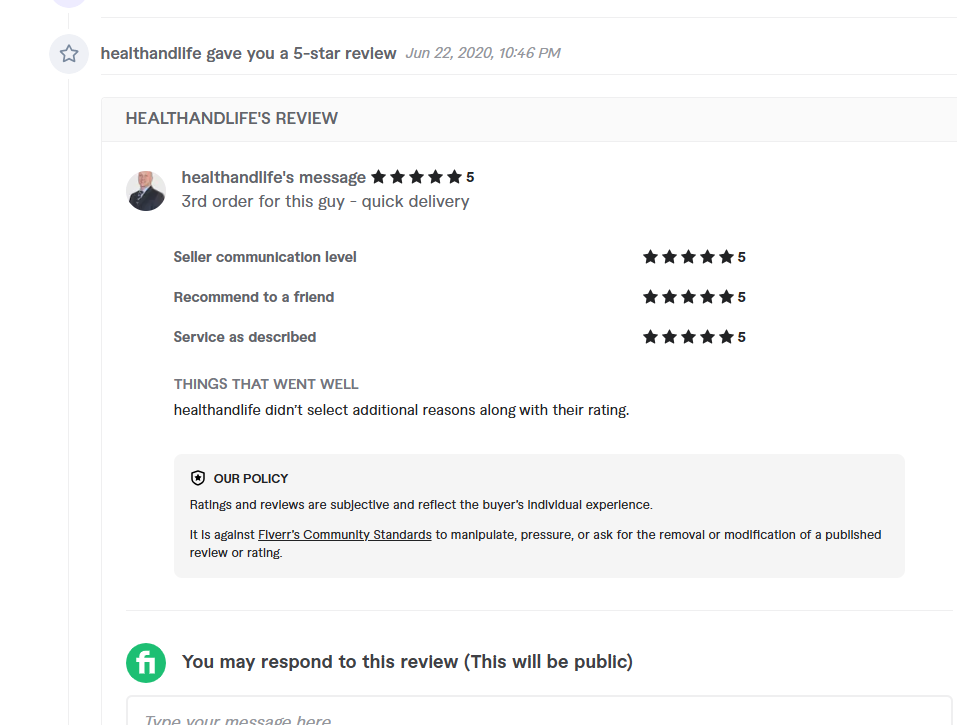Click 'You may respond to this review' heading

click(x=407, y=662)
